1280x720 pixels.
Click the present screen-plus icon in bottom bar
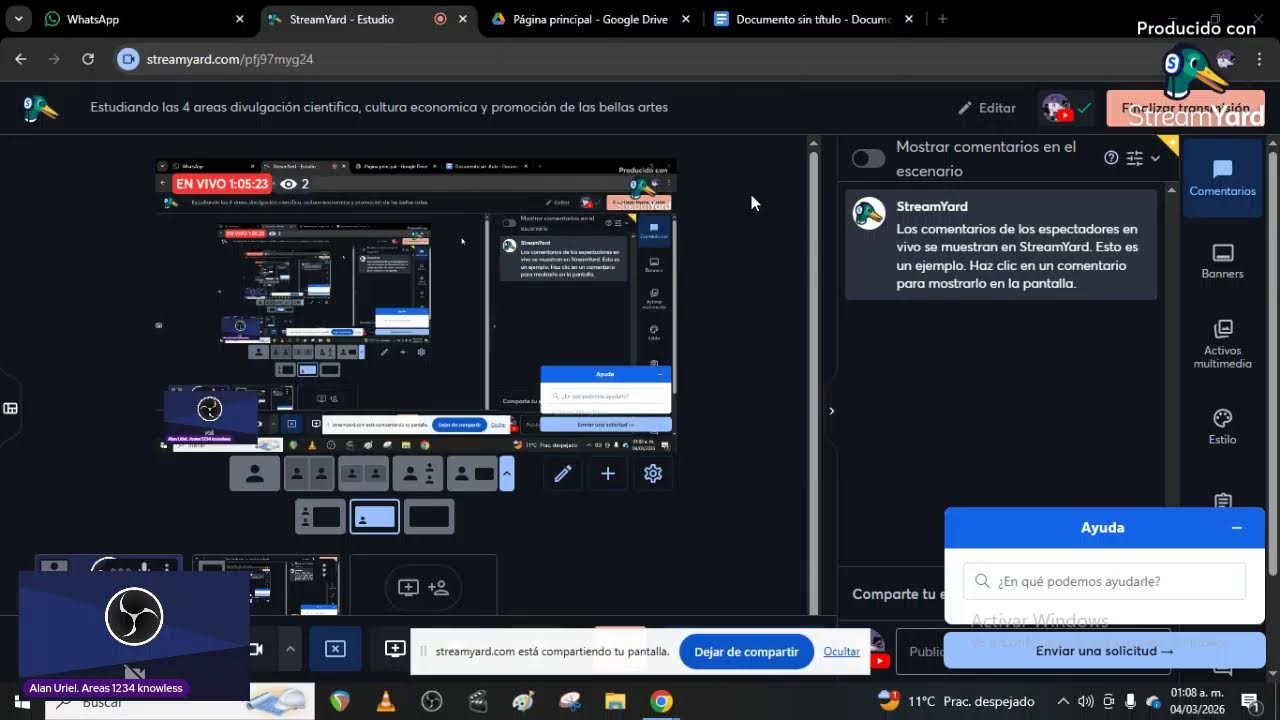point(395,649)
